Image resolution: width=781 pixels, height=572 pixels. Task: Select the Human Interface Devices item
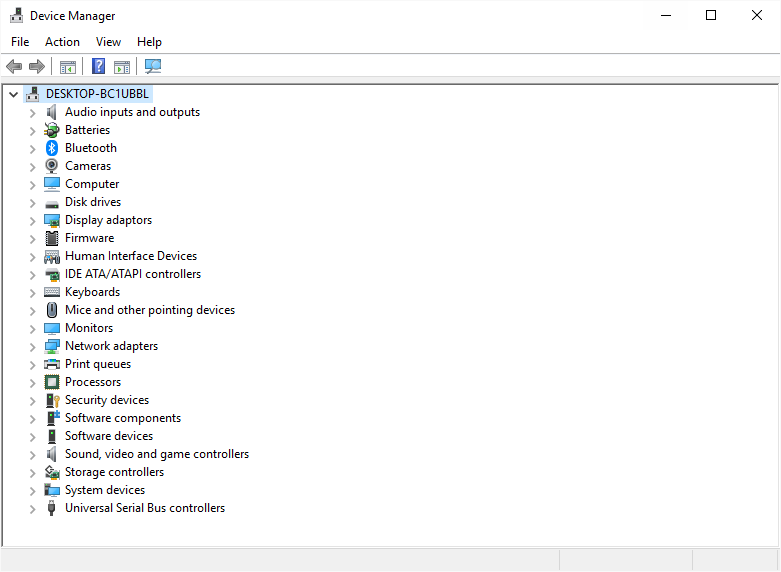pos(130,256)
